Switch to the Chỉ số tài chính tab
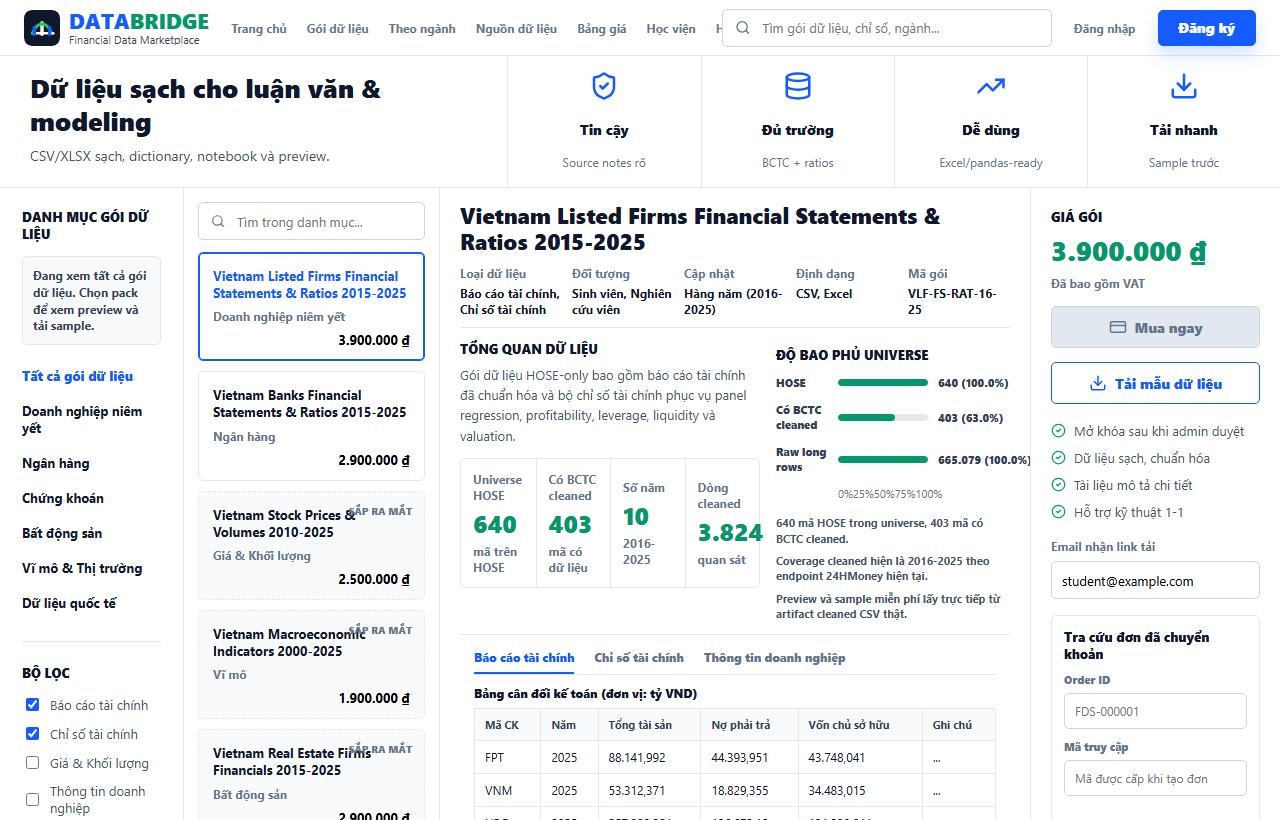The image size is (1280, 820). 639,657
